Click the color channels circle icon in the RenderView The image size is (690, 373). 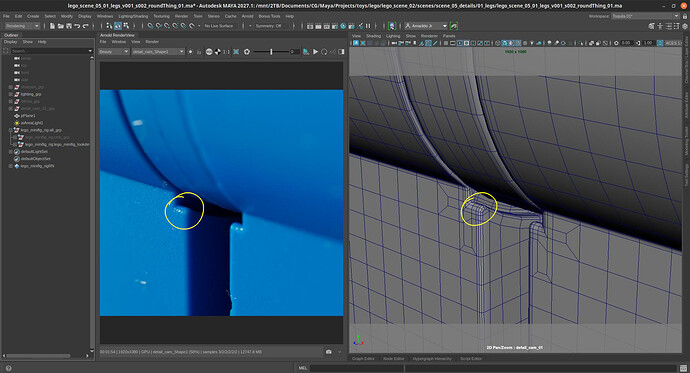(x=209, y=52)
